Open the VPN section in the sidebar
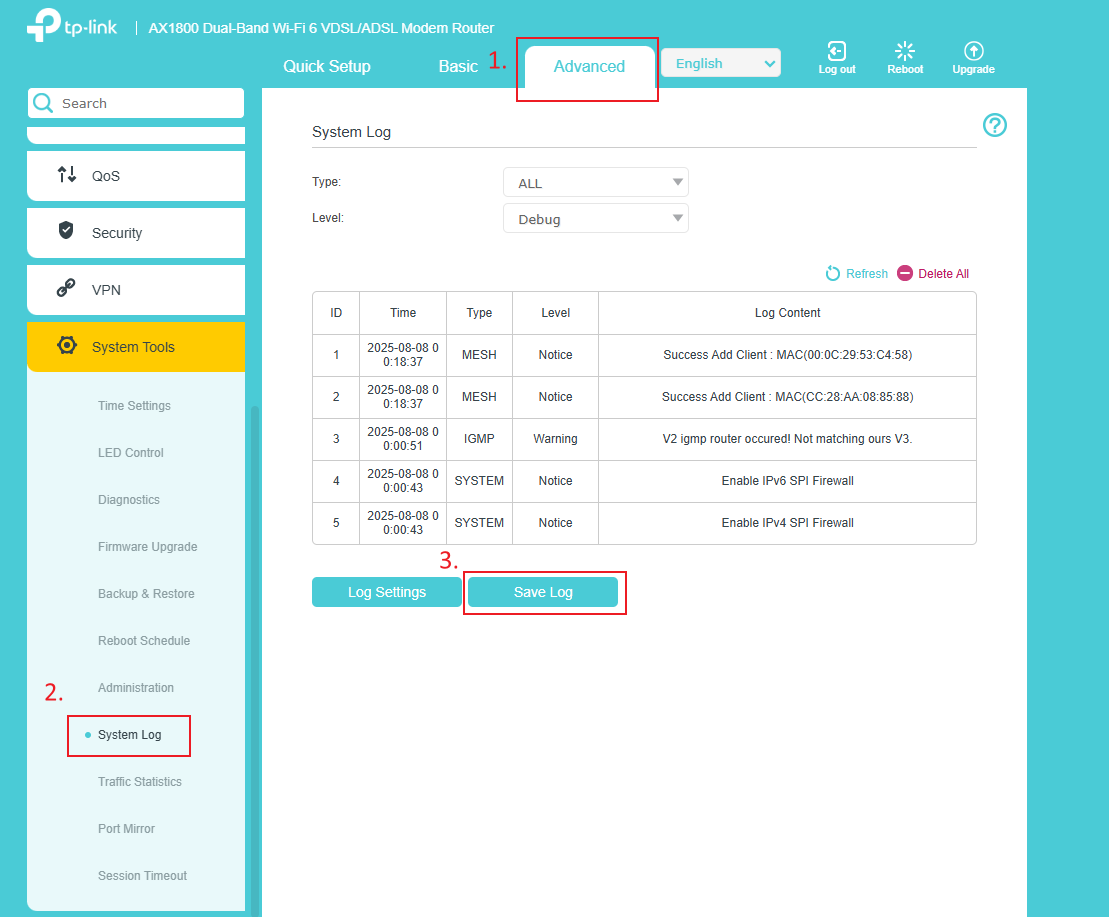This screenshot has width=1109, height=917. tap(135, 290)
